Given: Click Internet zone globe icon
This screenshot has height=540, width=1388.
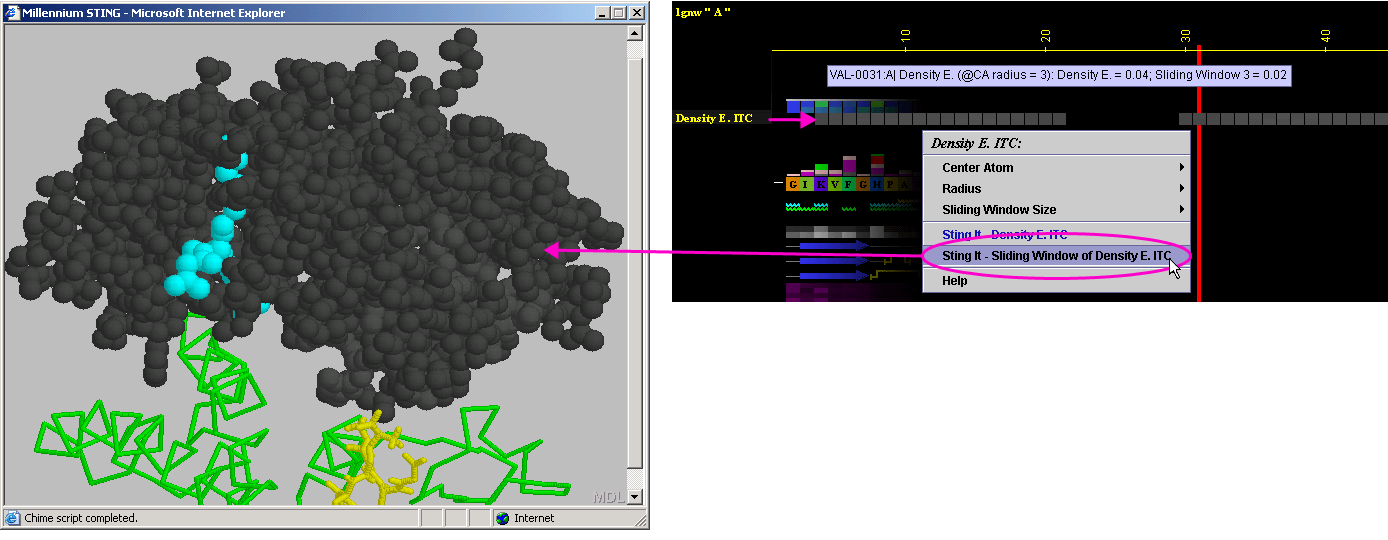Looking at the screenshot, I should coord(503,518).
